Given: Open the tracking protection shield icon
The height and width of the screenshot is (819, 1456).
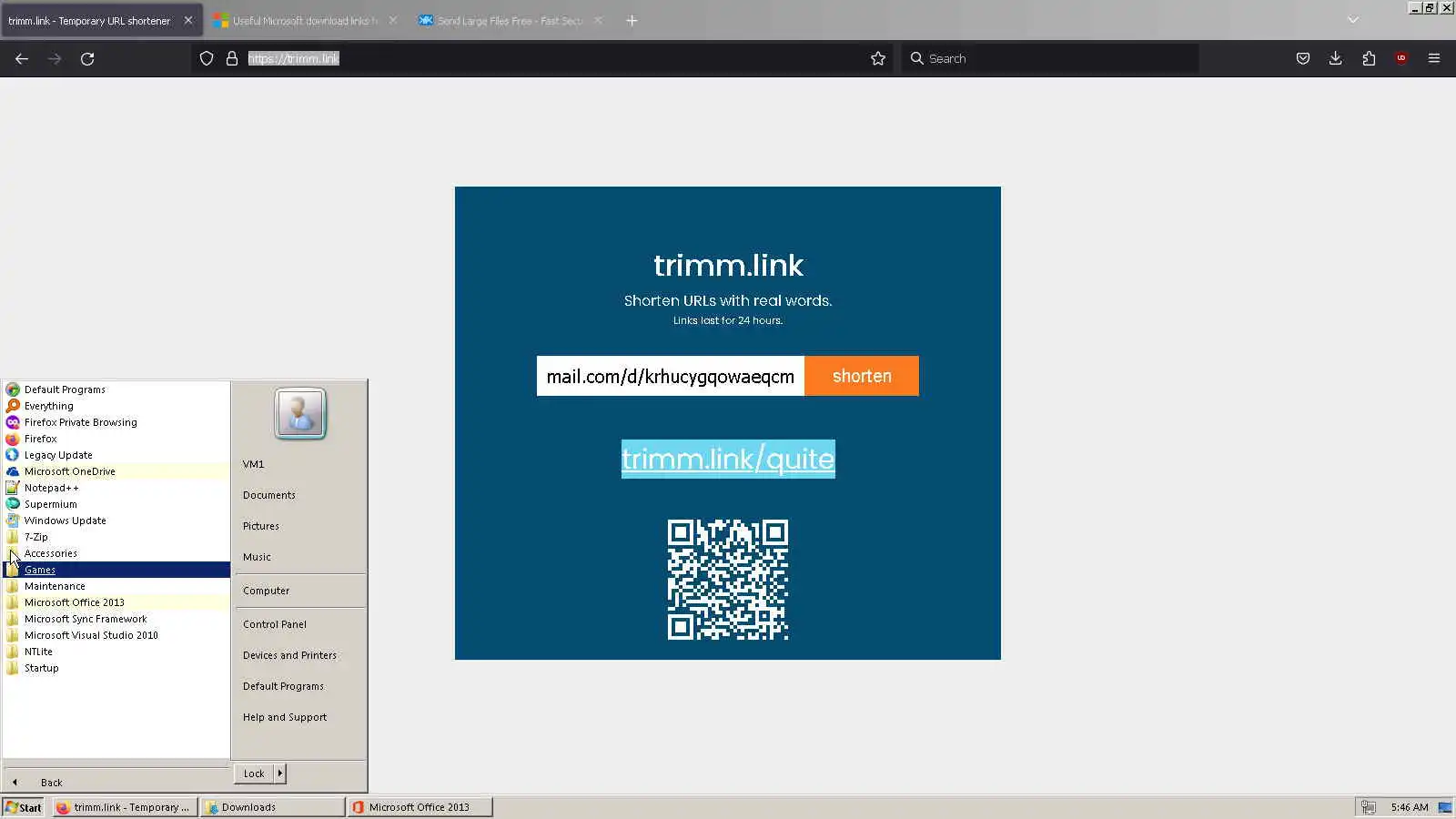Looking at the screenshot, I should point(207,58).
